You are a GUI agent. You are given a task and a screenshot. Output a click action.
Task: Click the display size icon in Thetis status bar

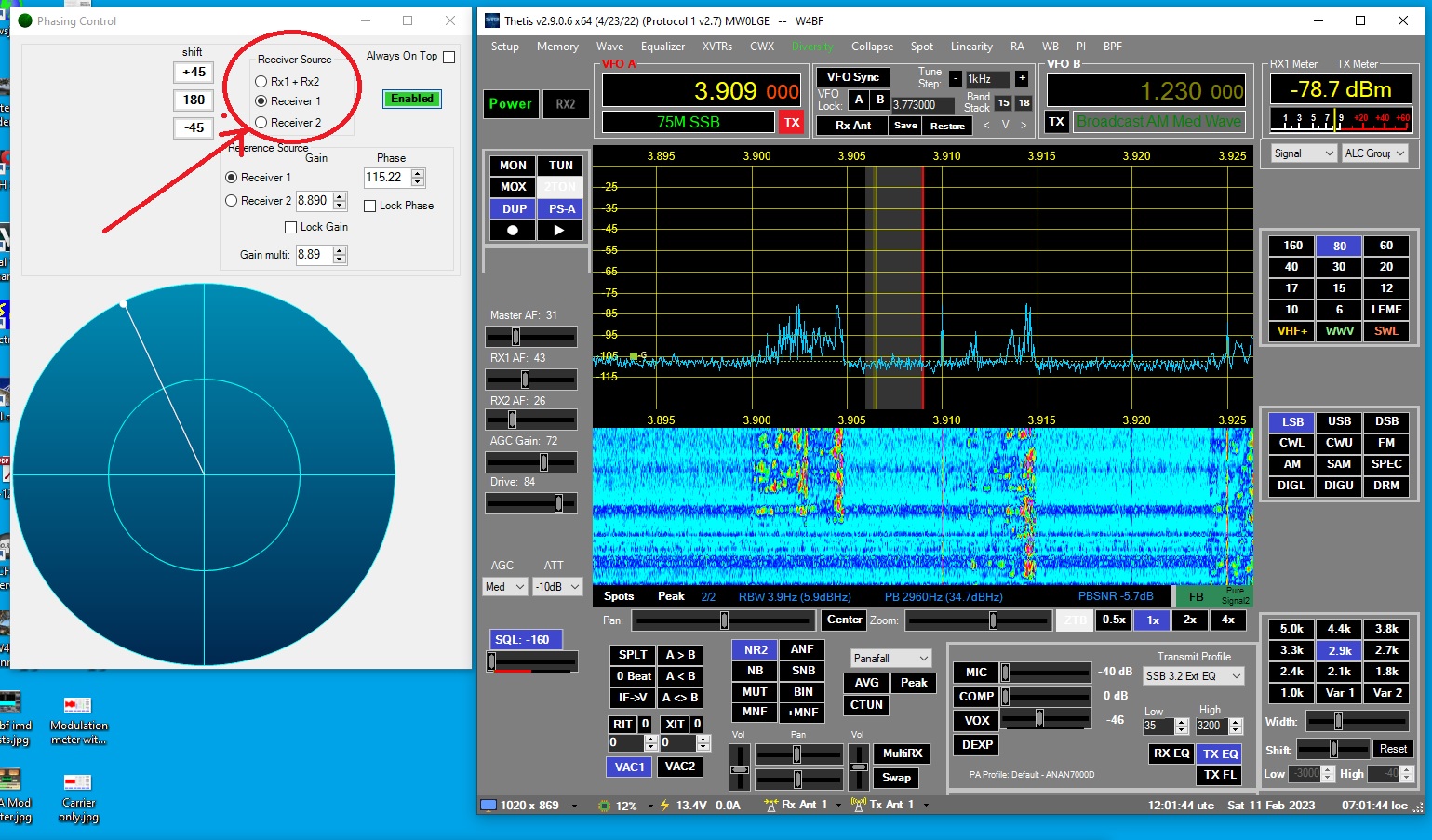tap(488, 805)
